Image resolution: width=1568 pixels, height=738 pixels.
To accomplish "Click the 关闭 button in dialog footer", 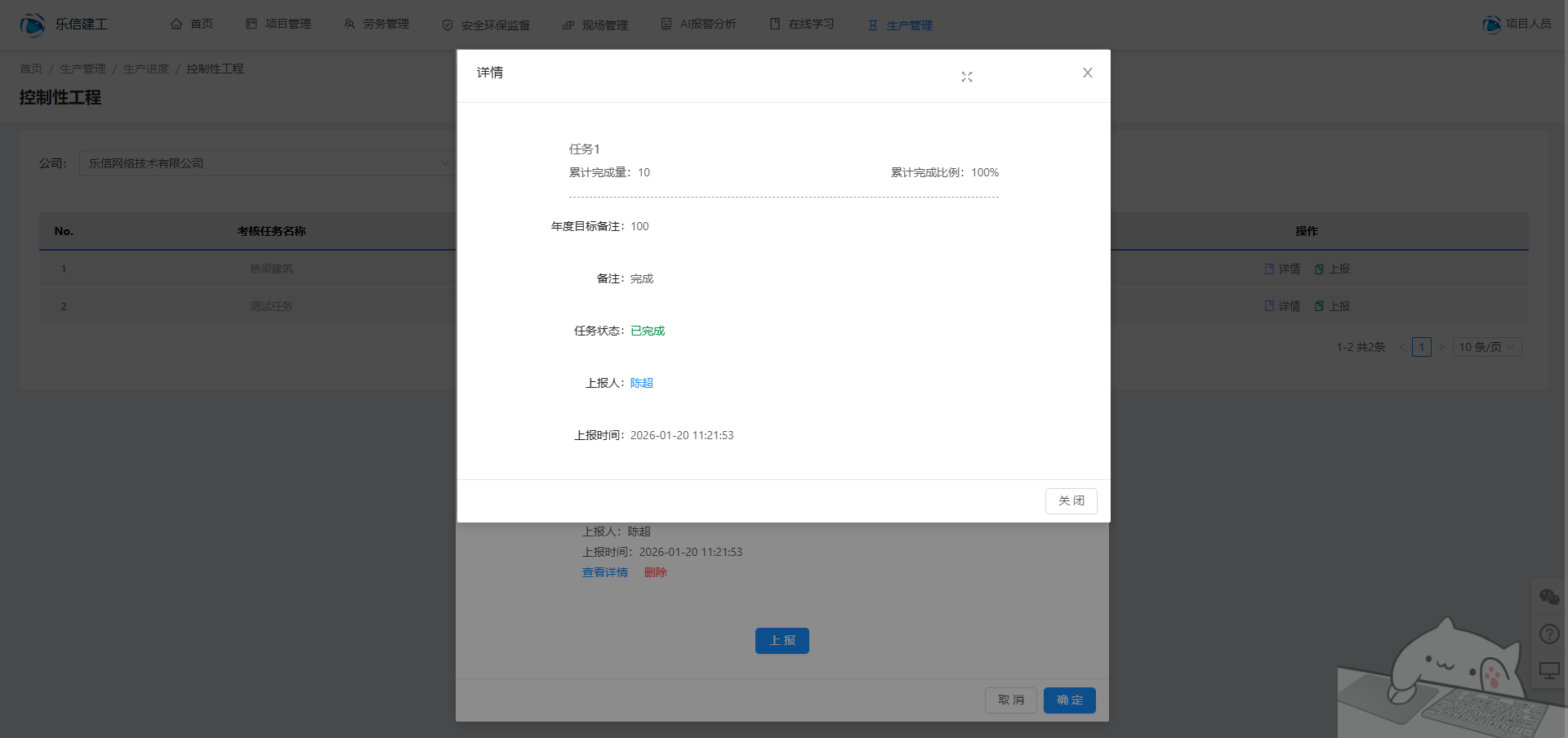I will [1071, 500].
